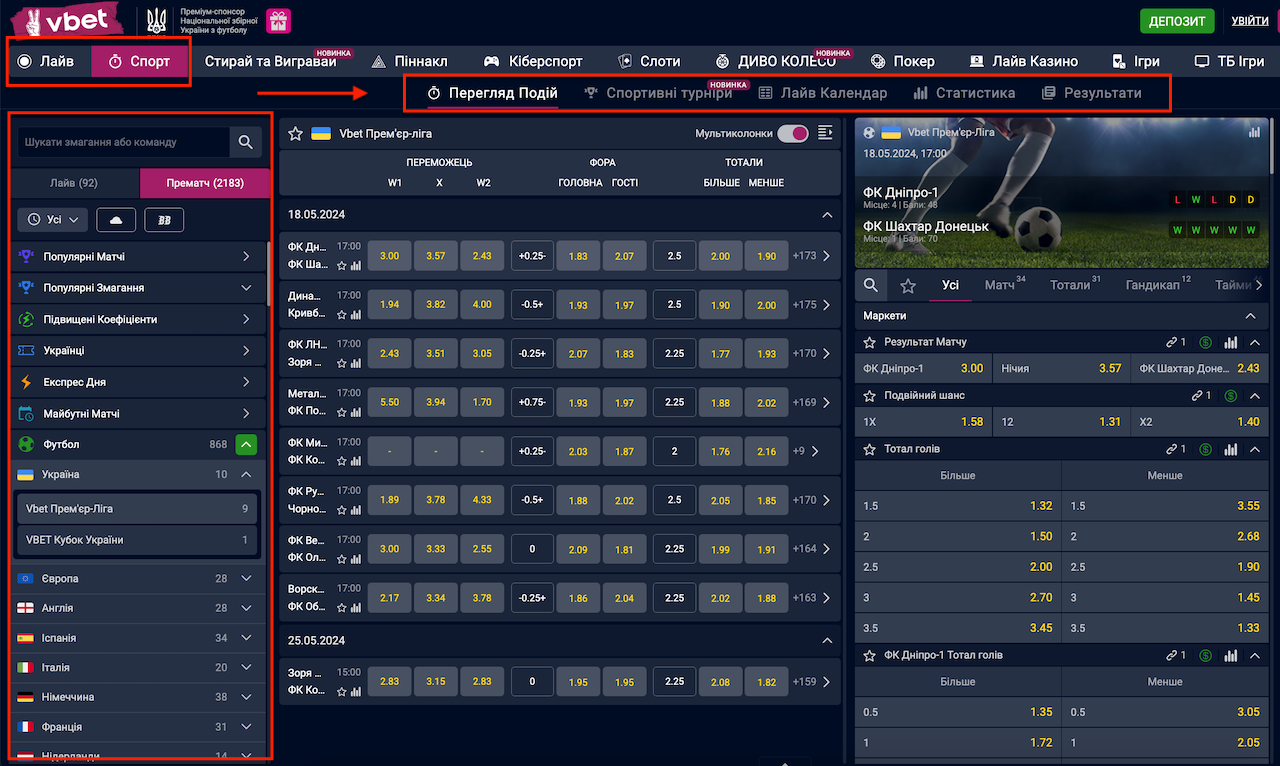Go to the Лайв Казино section
Viewport: 1280px width, 766px height.
click(1022, 61)
